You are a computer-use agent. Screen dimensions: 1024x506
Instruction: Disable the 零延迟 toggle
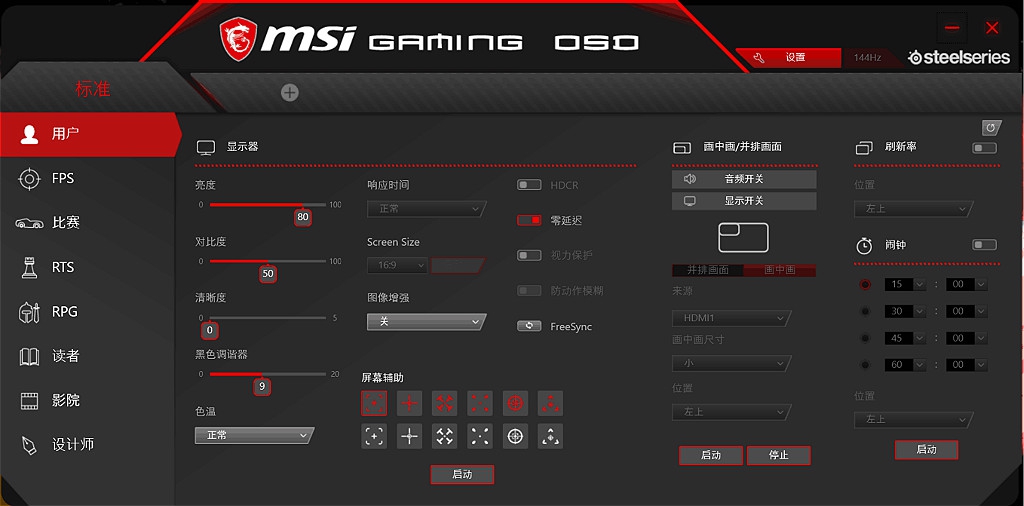(529, 221)
